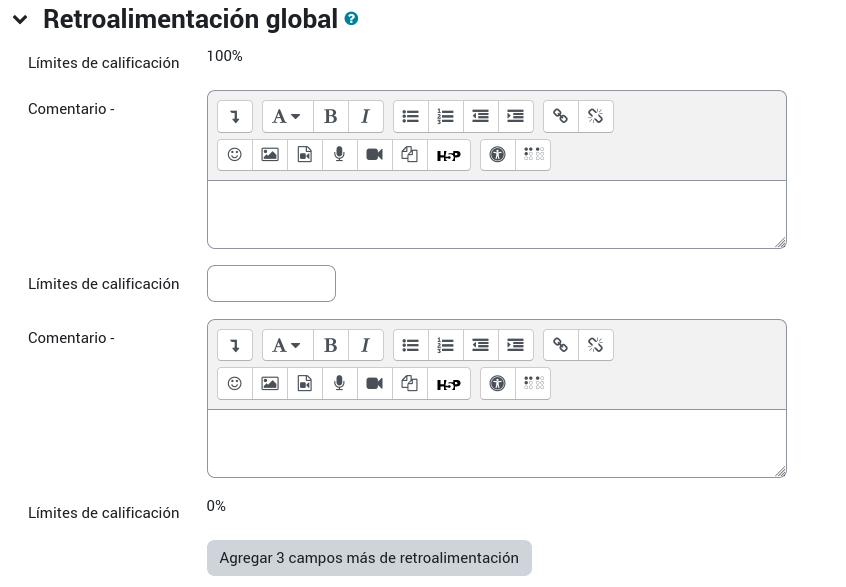Focus the empty Límites de calificación field
The height and width of the screenshot is (587, 846).
(x=271, y=283)
